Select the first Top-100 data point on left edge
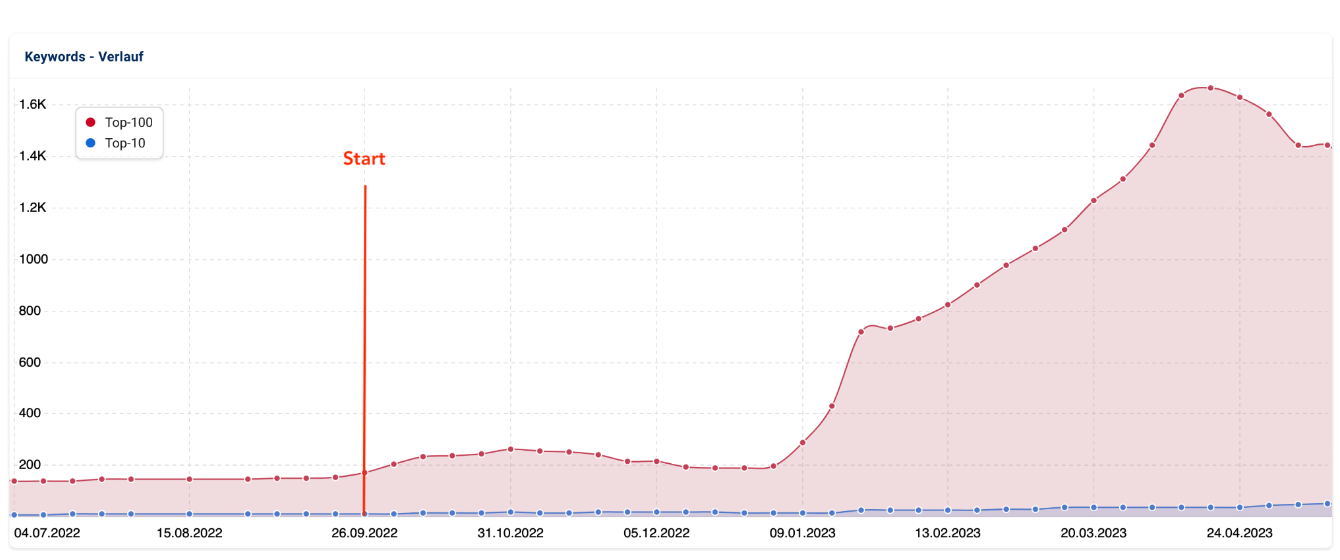 click(x=14, y=481)
